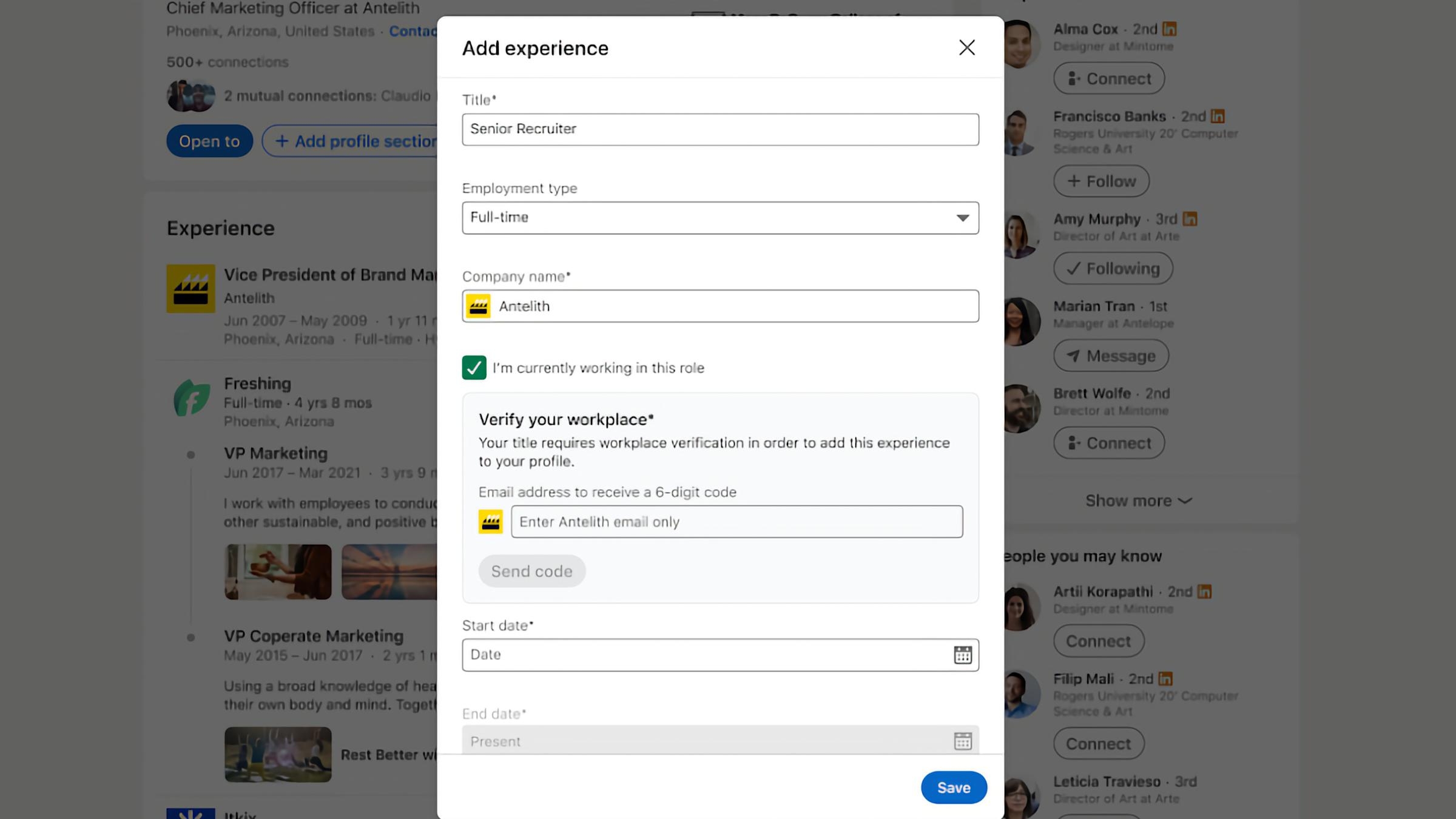Click the factory icon beside the email field
1456x819 pixels.
[491, 521]
